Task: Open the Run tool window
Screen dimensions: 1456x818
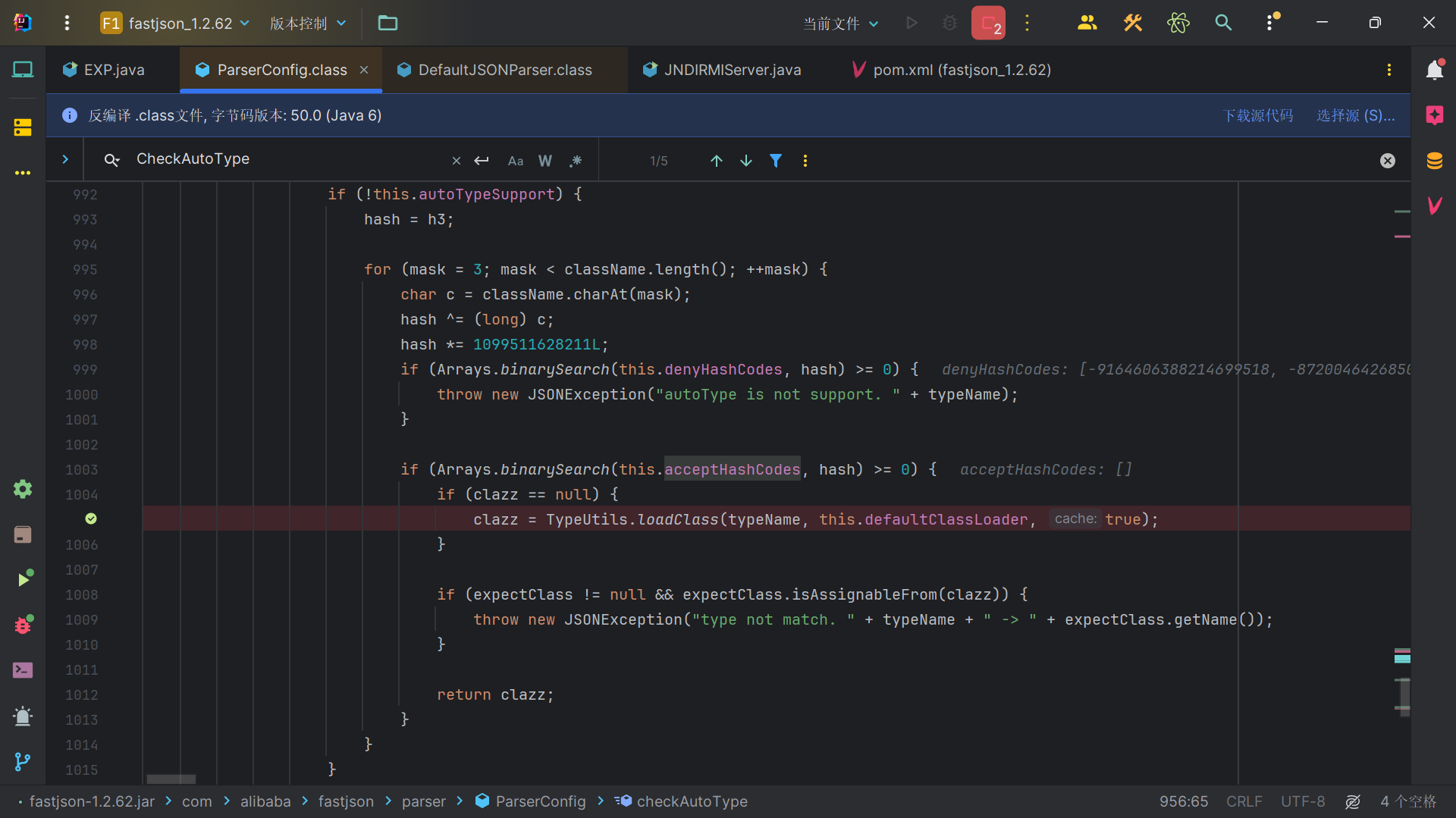Action: click(x=24, y=579)
